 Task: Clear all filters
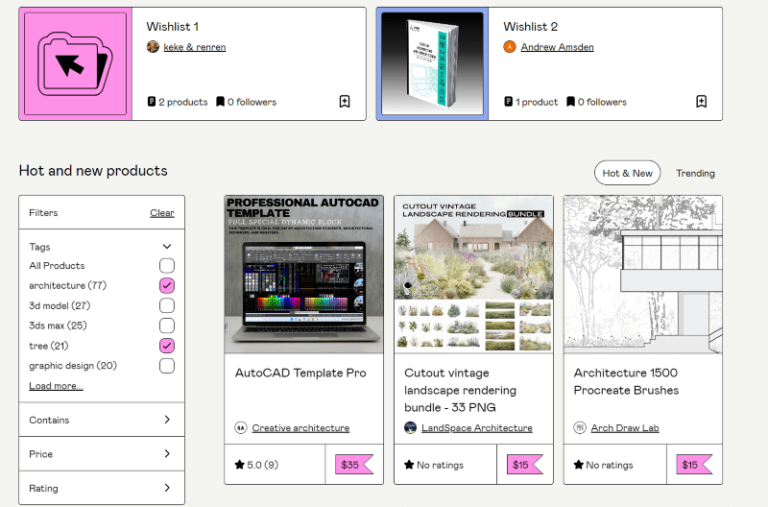[x=162, y=213]
